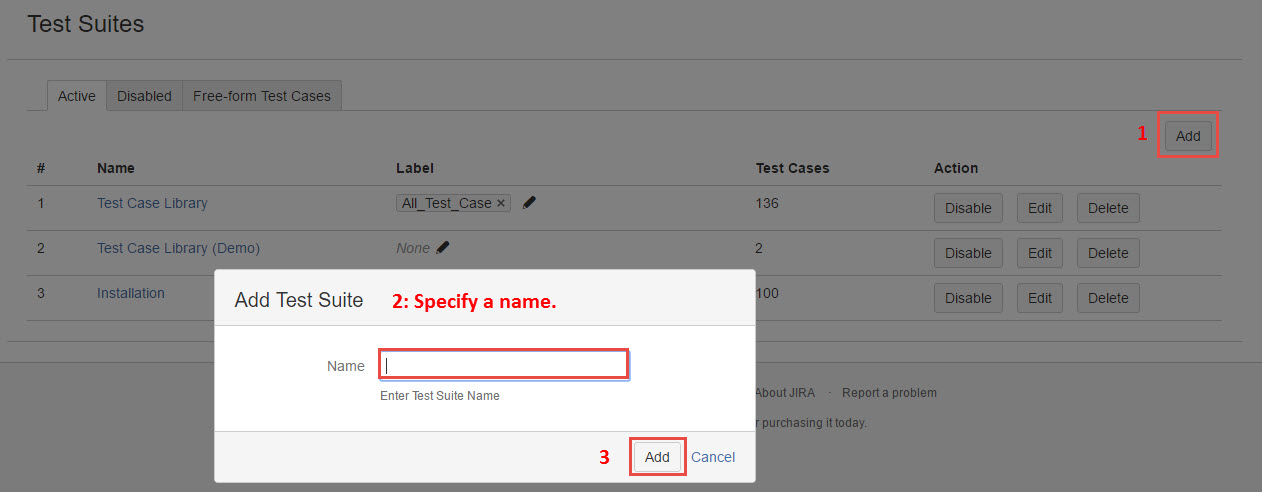The image size is (1262, 492).
Task: Switch to the Disabled tab
Action: pyautogui.click(x=144, y=96)
